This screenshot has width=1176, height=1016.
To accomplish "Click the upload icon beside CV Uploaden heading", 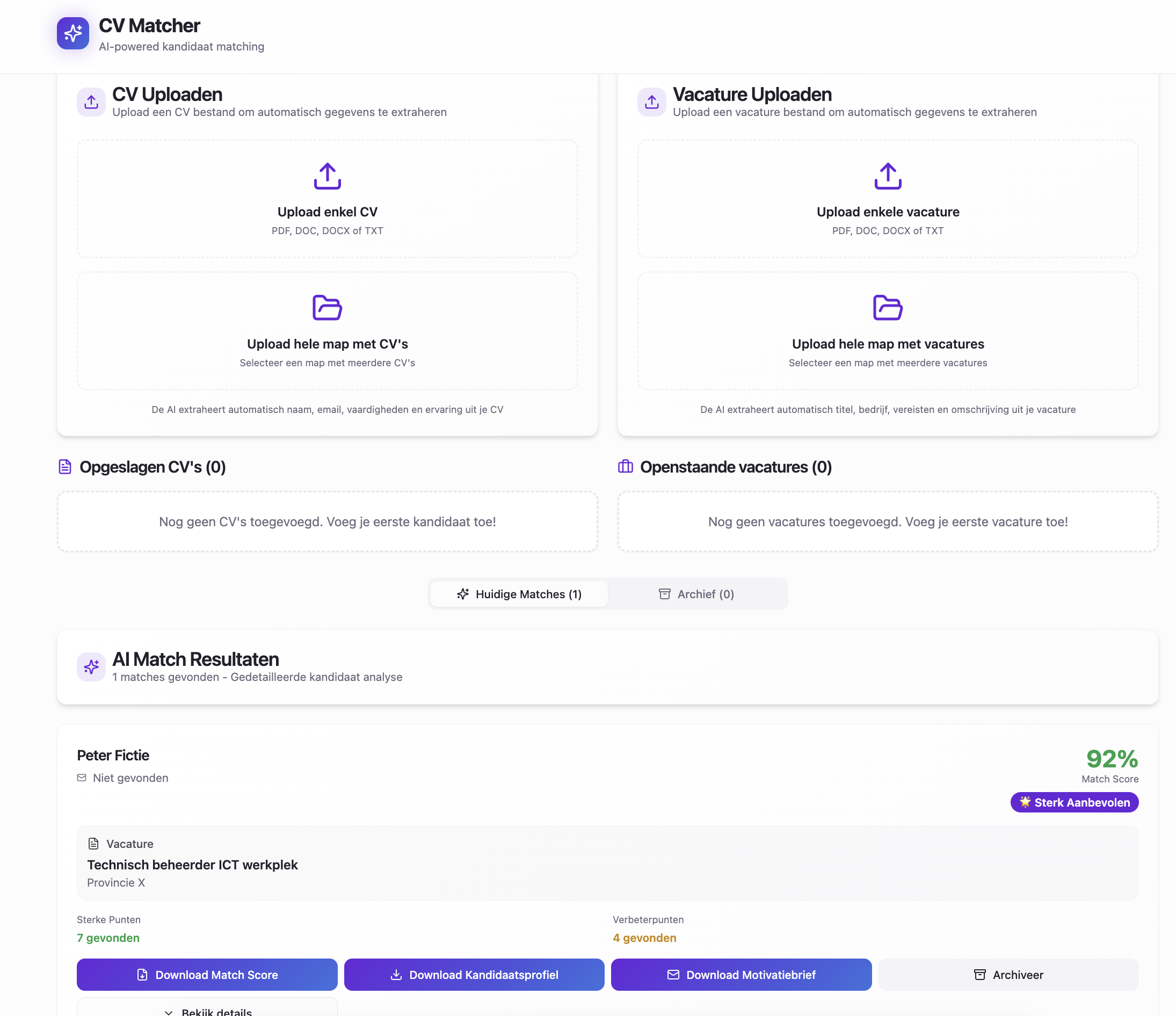I will click(x=91, y=102).
